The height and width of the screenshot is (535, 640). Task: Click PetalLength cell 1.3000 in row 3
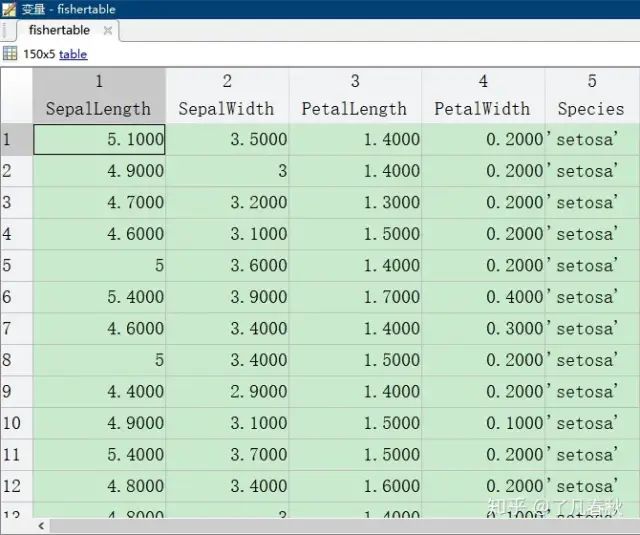(355, 202)
